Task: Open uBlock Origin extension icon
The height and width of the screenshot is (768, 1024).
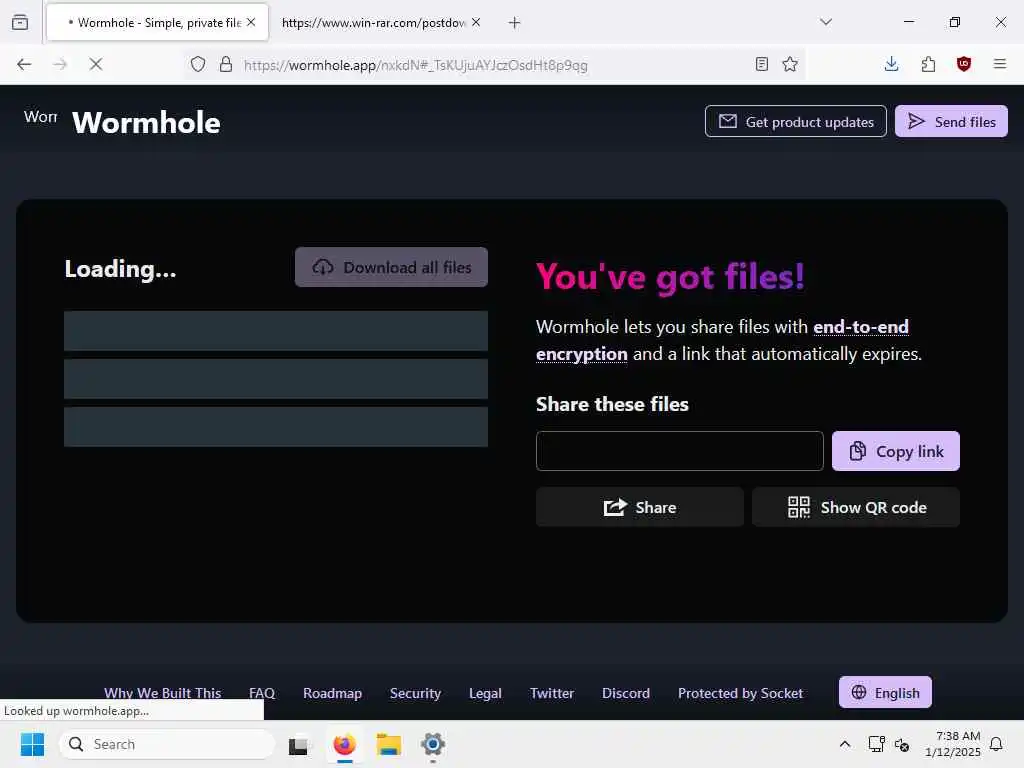Action: 964,64
